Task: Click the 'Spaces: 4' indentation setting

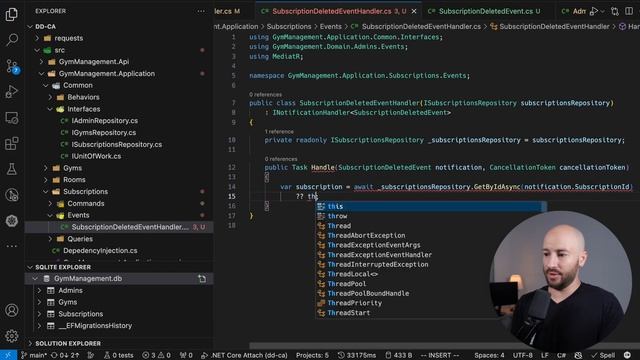Action: (489, 355)
